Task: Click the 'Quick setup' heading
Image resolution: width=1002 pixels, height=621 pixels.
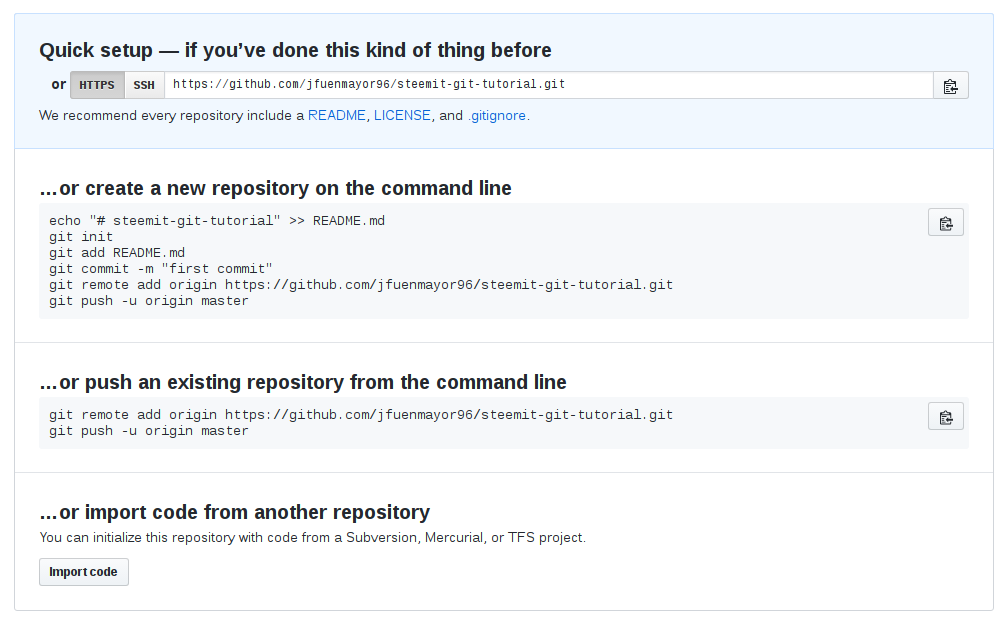Action: click(x=295, y=50)
